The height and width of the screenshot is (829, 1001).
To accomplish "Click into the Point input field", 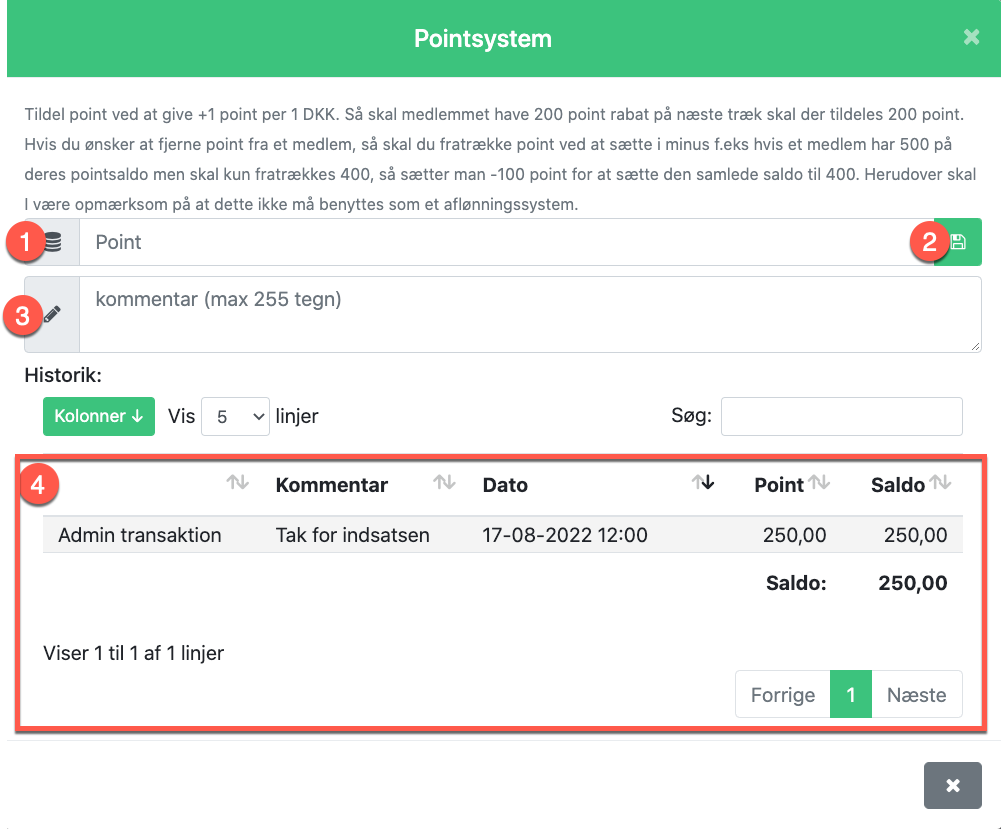I will click(506, 242).
